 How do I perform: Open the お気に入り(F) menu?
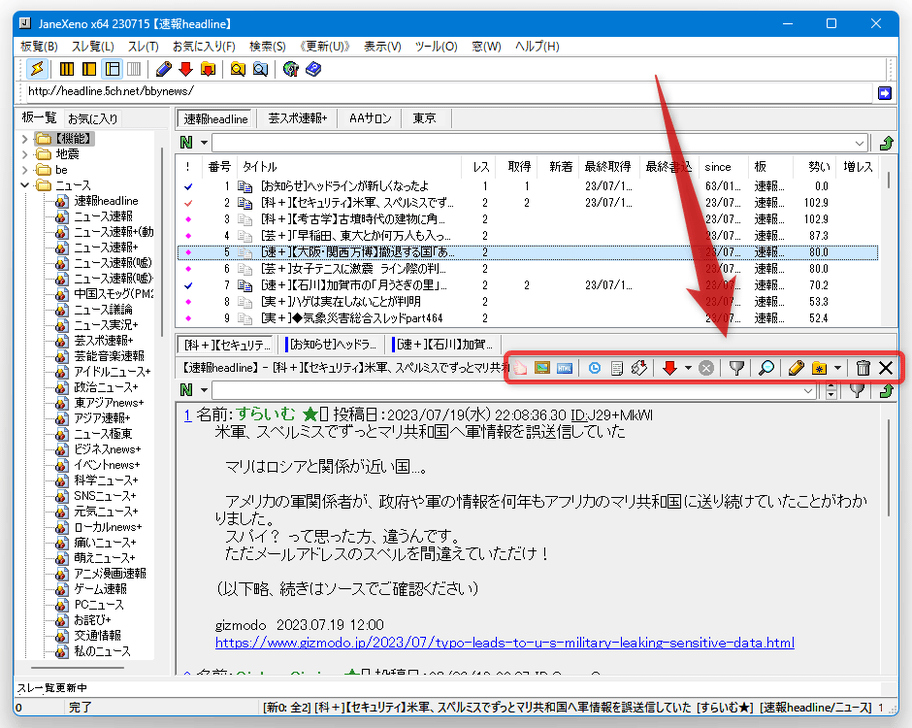click(204, 47)
